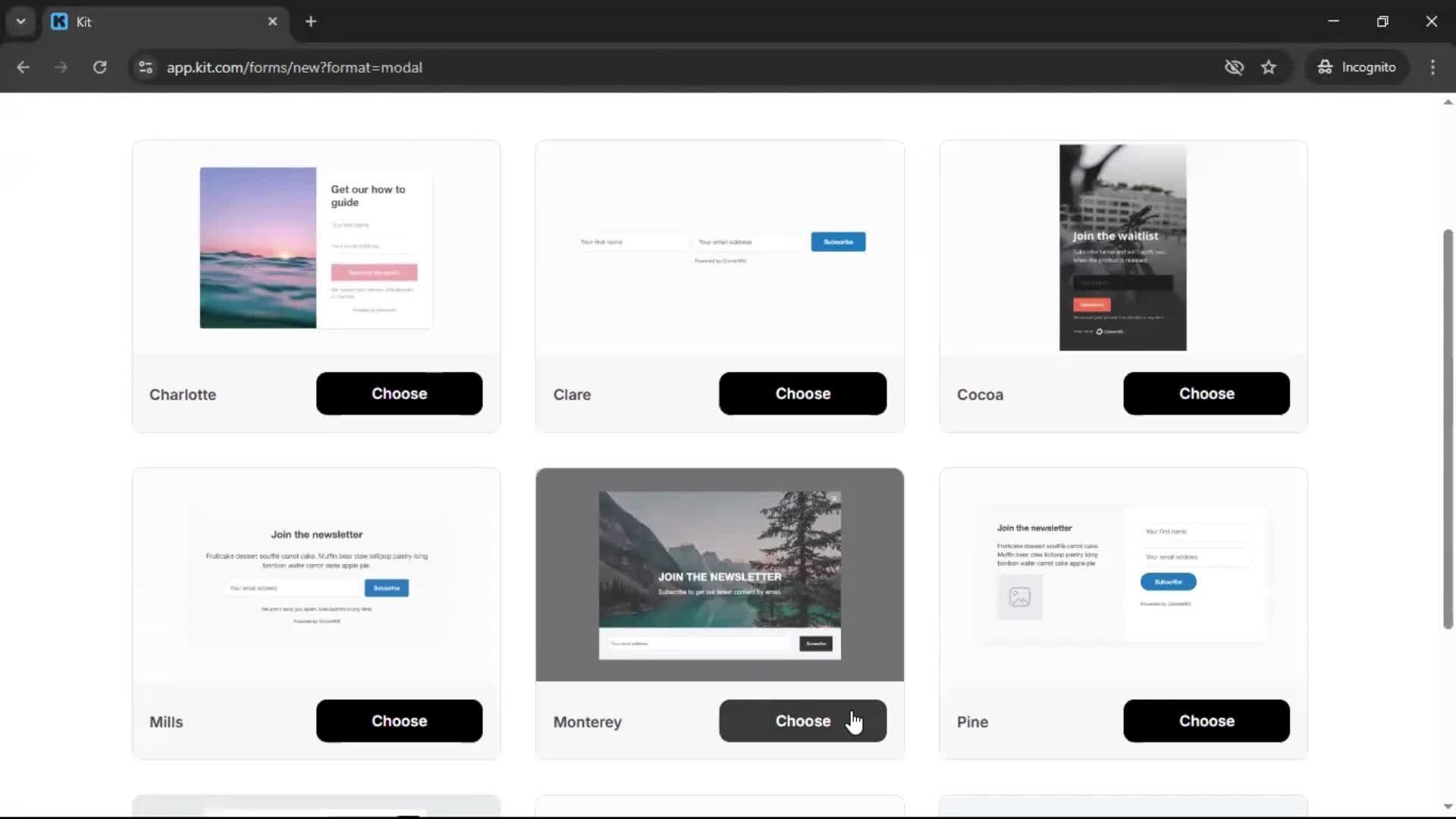Click the scrollbar up arrow

click(x=1447, y=102)
